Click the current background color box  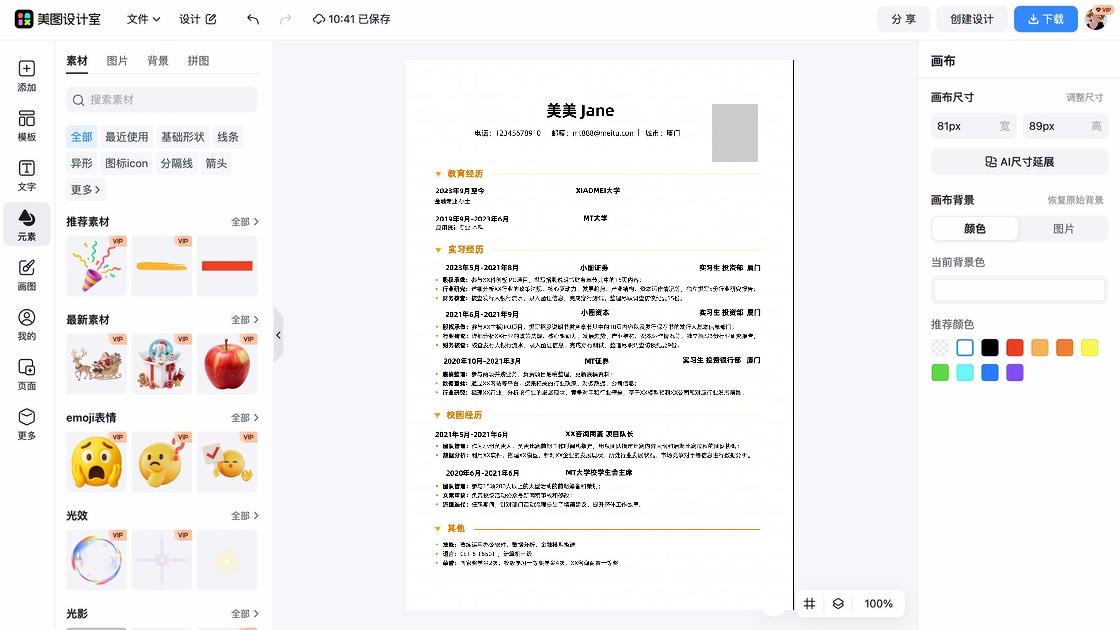tap(1019, 290)
